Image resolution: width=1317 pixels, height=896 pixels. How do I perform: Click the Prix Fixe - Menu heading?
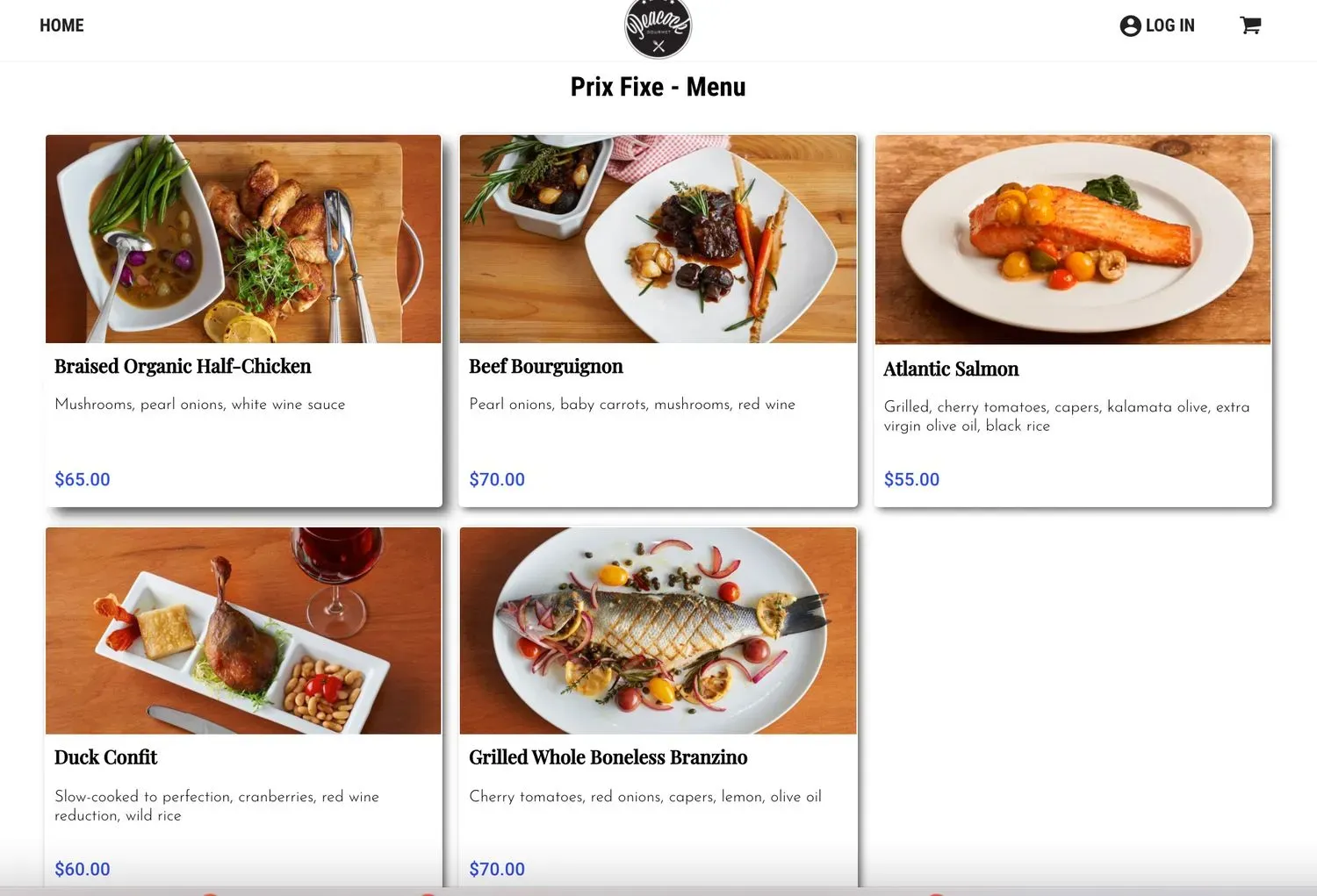pyautogui.click(x=658, y=87)
